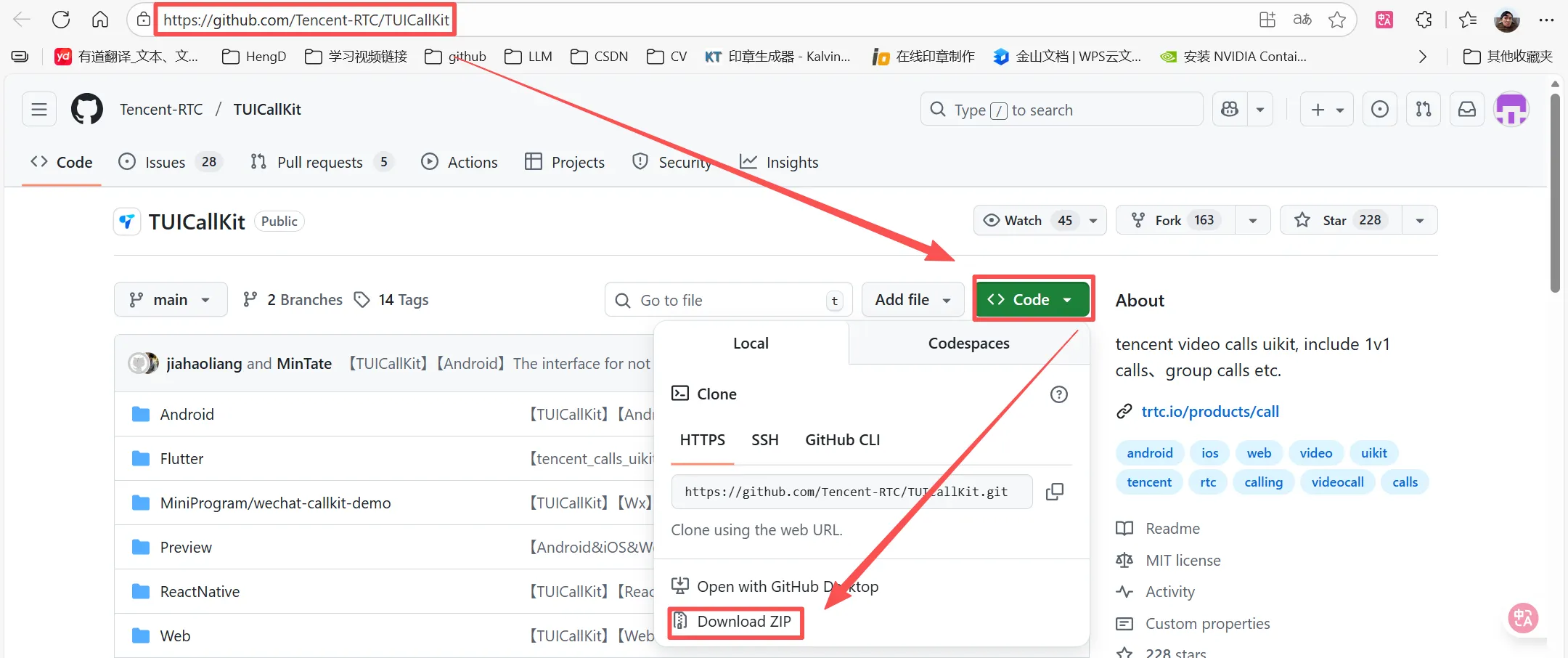The height and width of the screenshot is (658, 1568).
Task: Switch to the Pull requests tab
Action: 322,162
